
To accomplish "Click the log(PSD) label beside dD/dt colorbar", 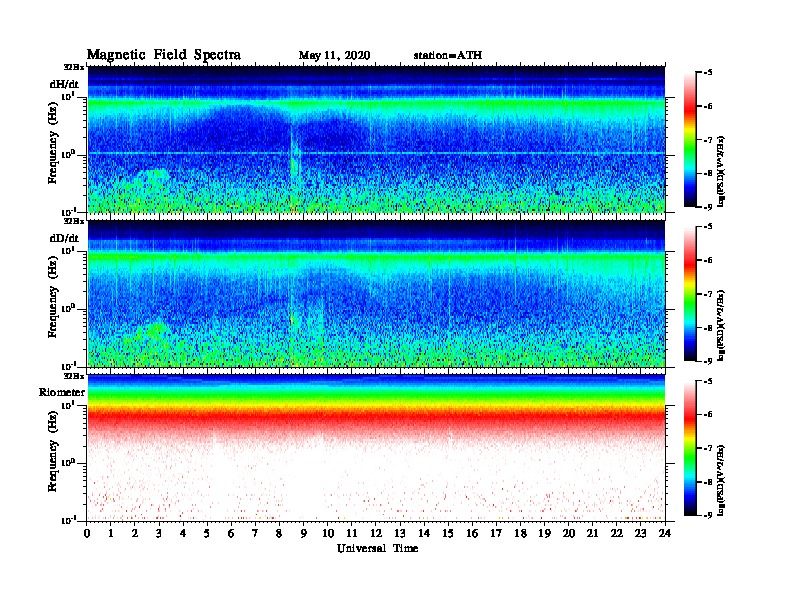I will (721, 325).
